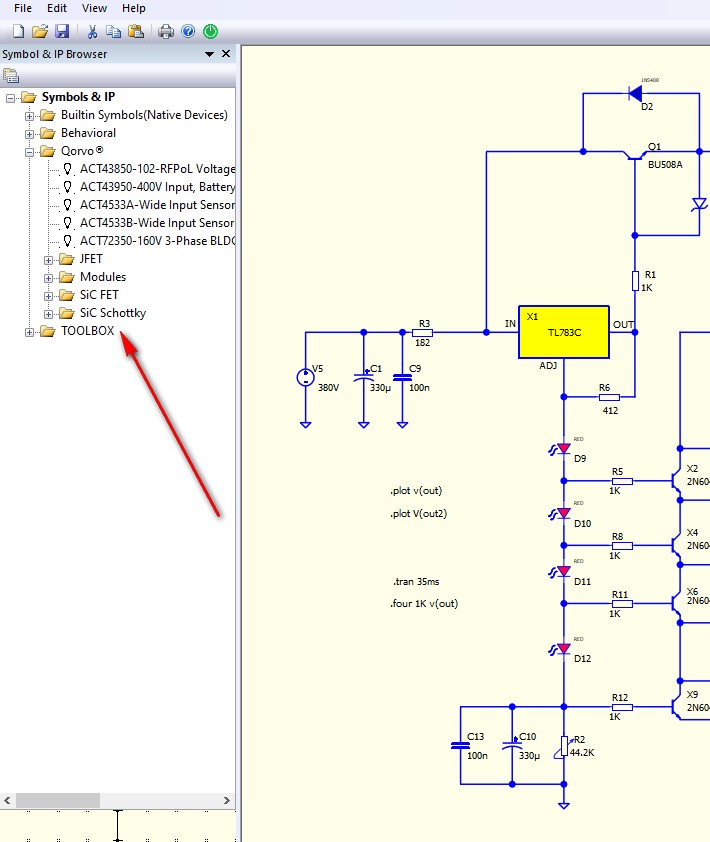Screen dimensions: 710x842
Task: Expand the SiC FET folder
Action: tap(48, 296)
